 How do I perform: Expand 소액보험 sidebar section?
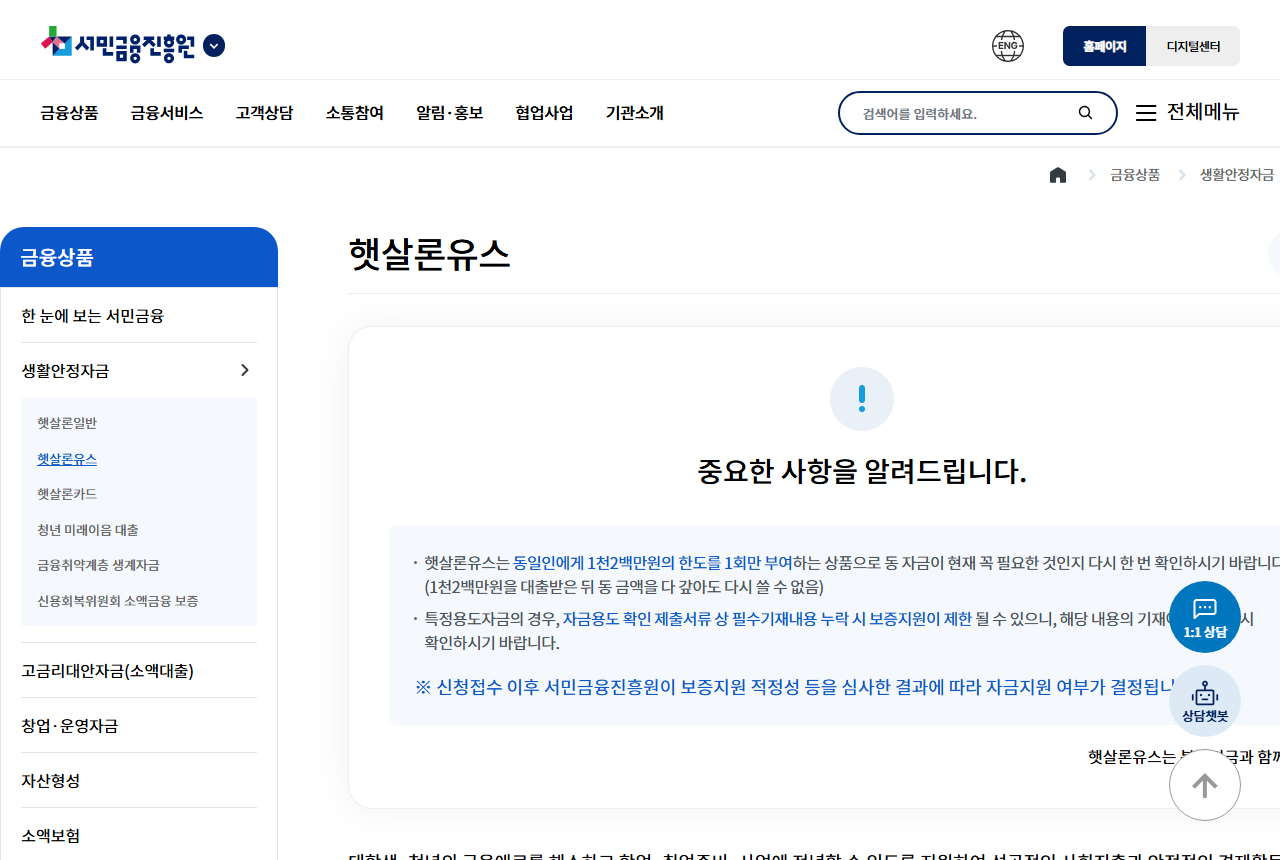(139, 835)
